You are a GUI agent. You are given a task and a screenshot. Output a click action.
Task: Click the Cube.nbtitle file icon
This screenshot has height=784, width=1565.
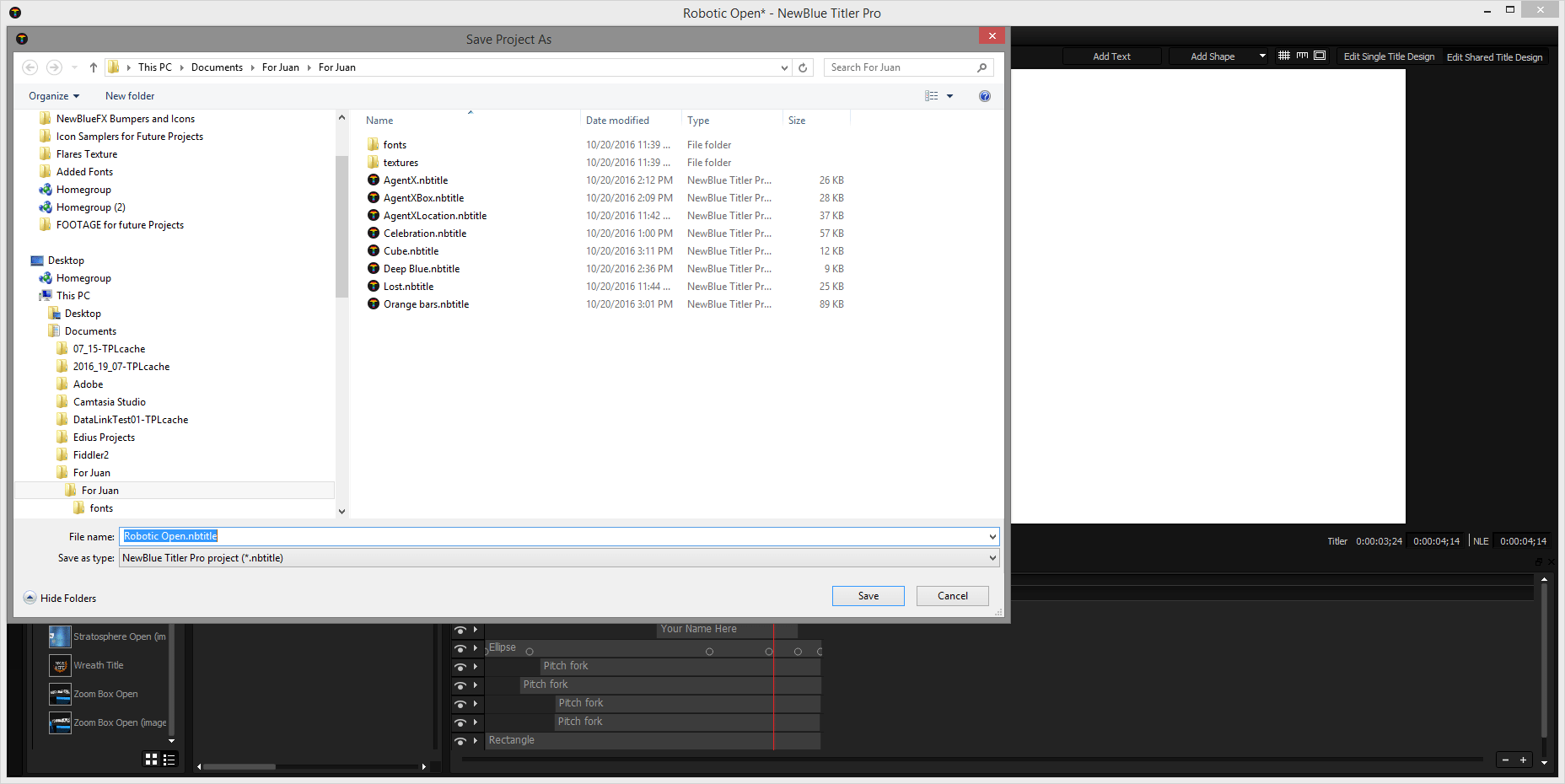pyautogui.click(x=374, y=250)
